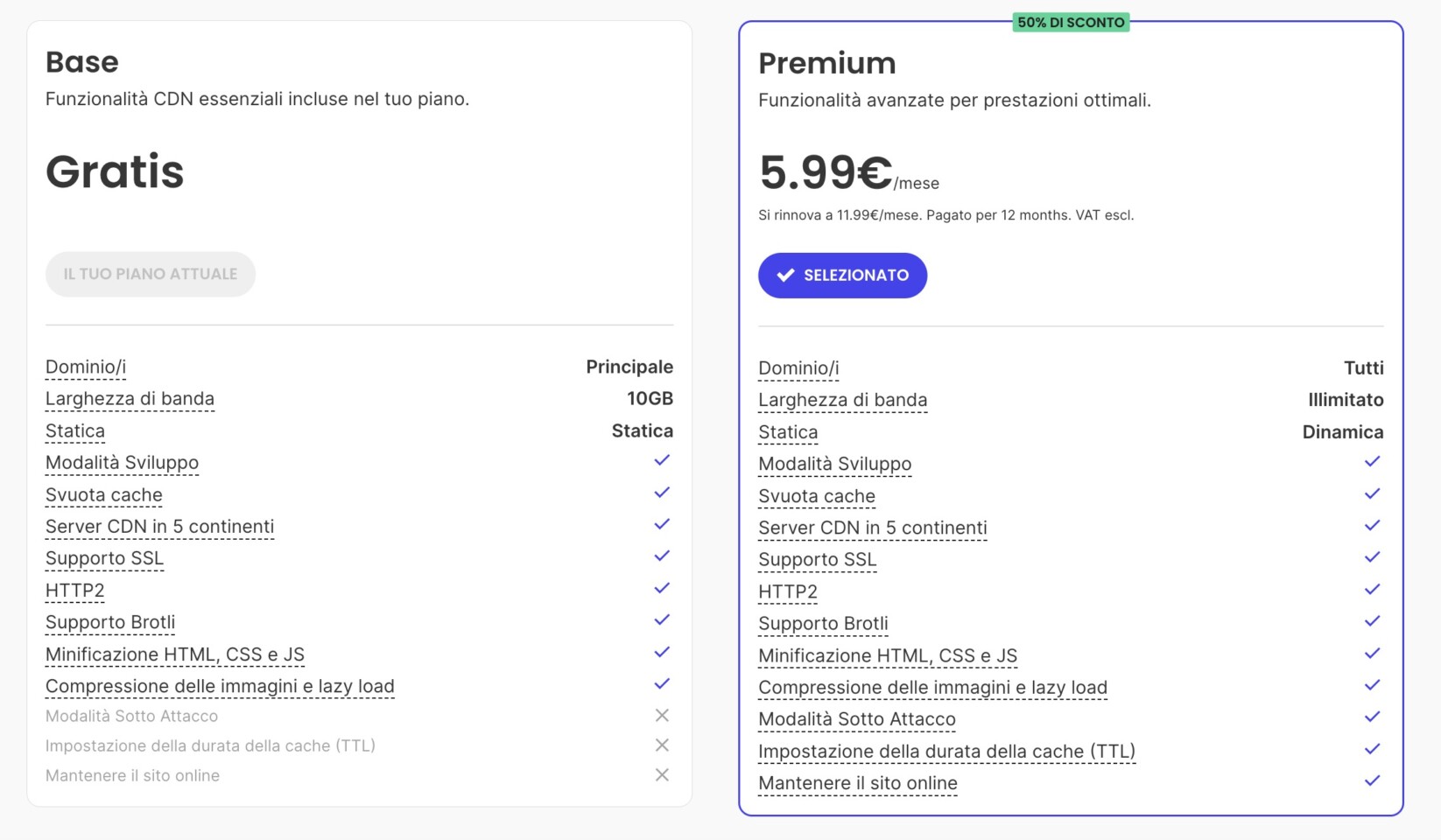Click Dominio/i label in Premium plan

point(798,368)
